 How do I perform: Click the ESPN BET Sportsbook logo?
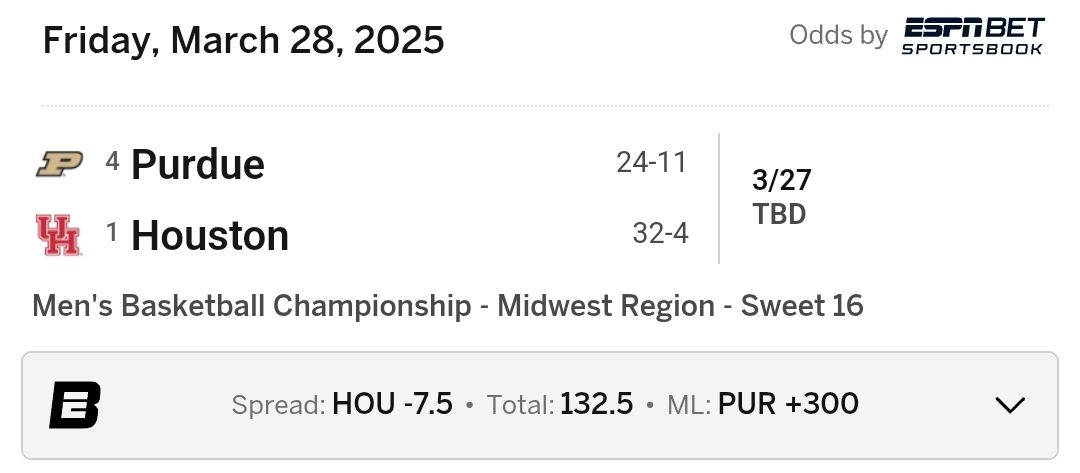(x=972, y=36)
